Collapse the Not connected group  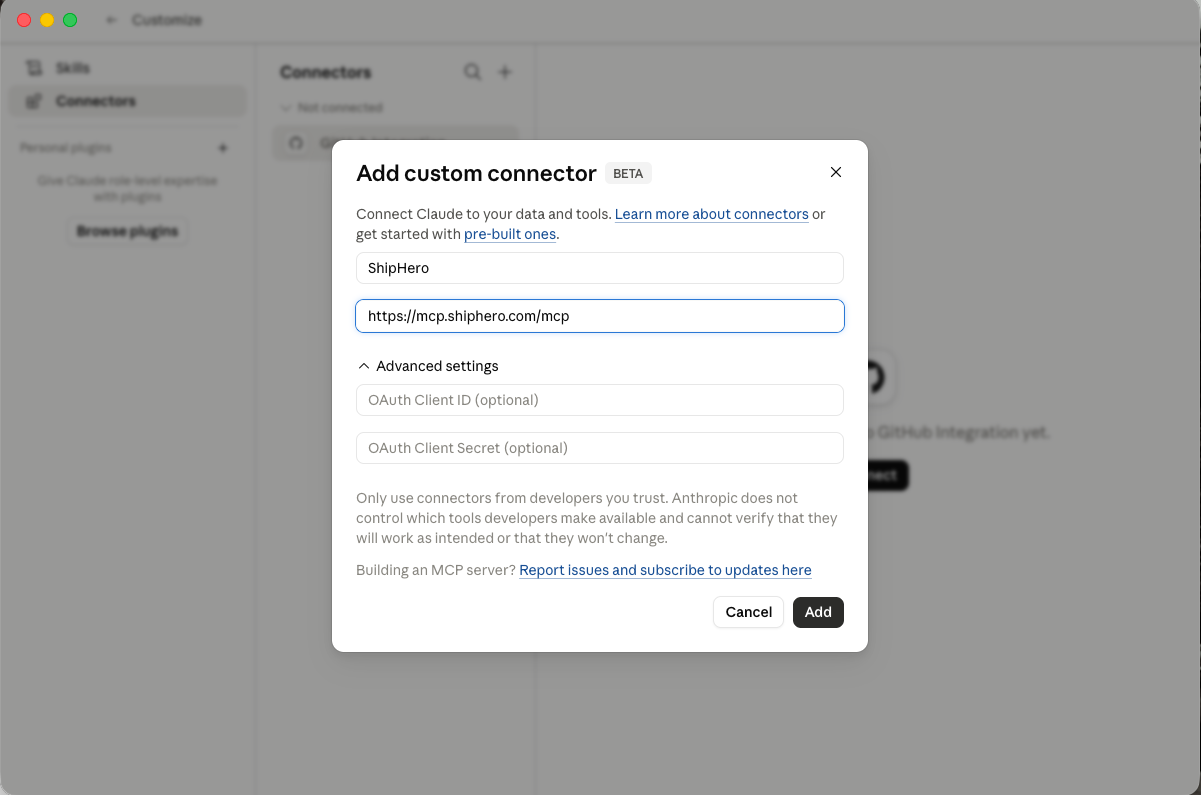(x=332, y=107)
